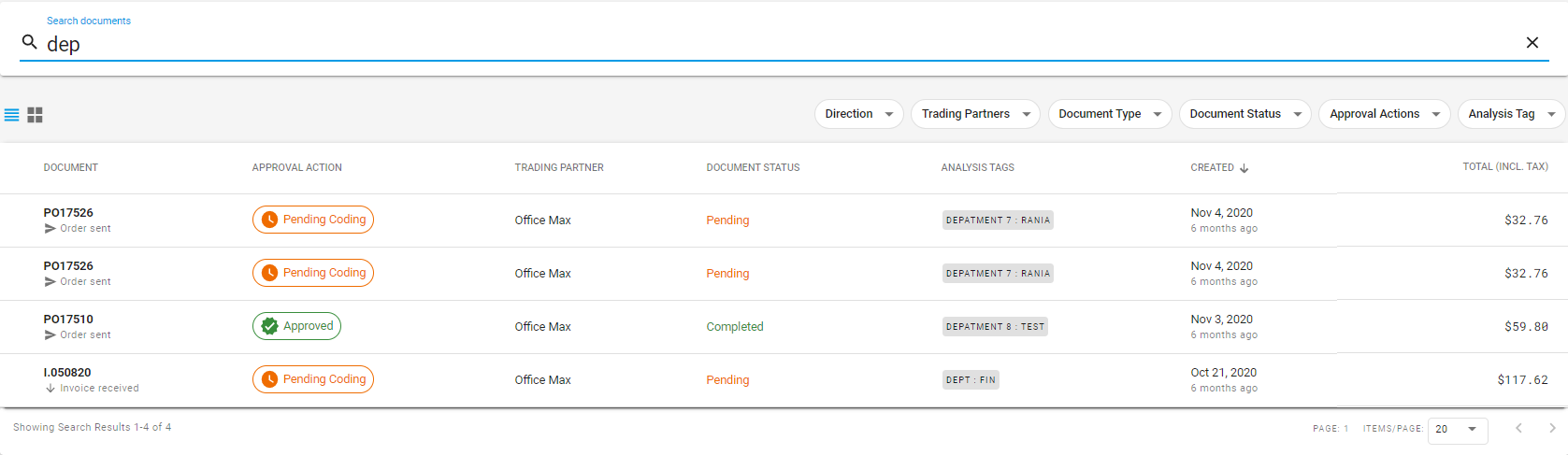
Task: Go to previous page arrow
Action: click(1518, 428)
